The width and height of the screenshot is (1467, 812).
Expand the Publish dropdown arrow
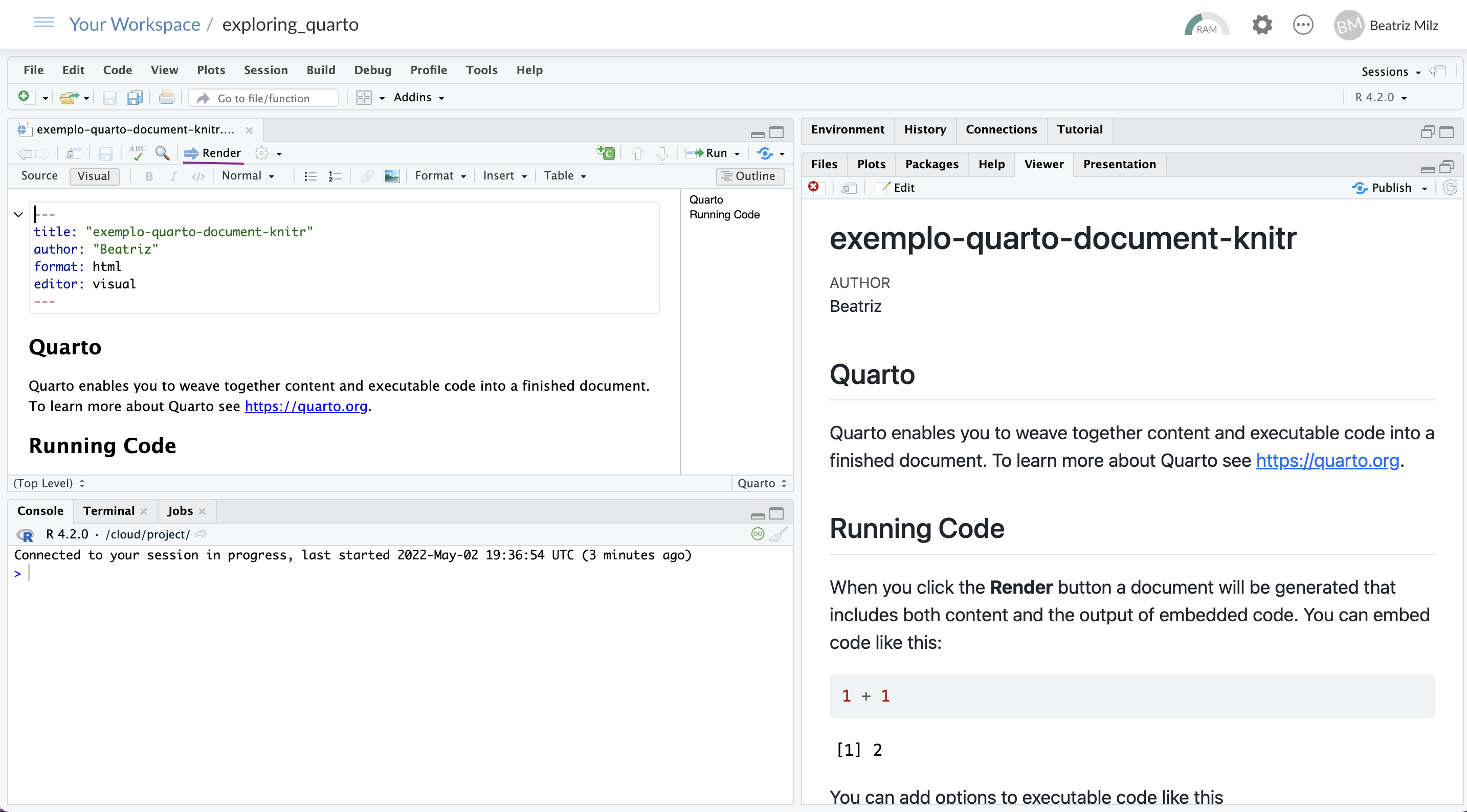pos(1426,187)
